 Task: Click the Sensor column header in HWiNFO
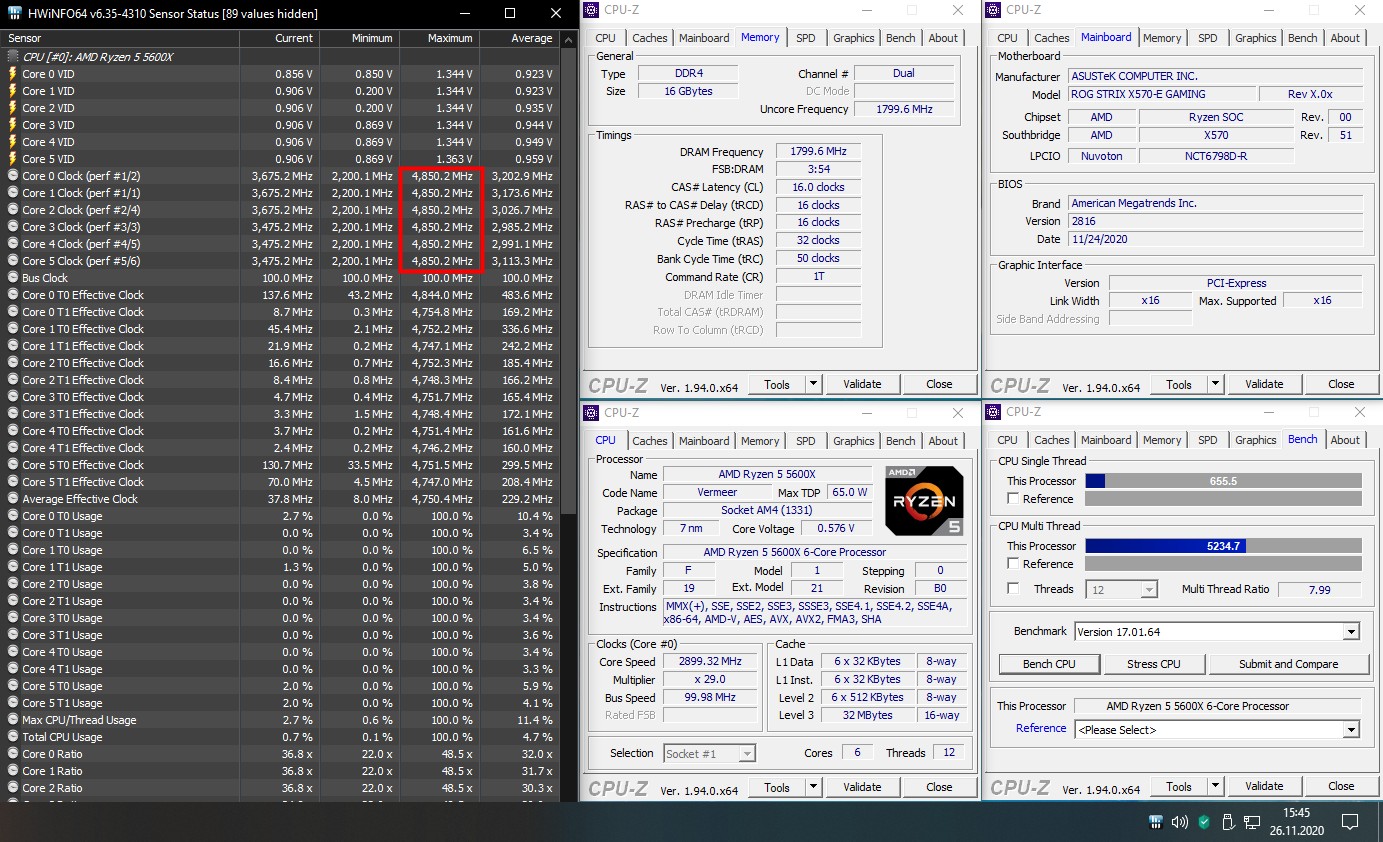point(119,38)
